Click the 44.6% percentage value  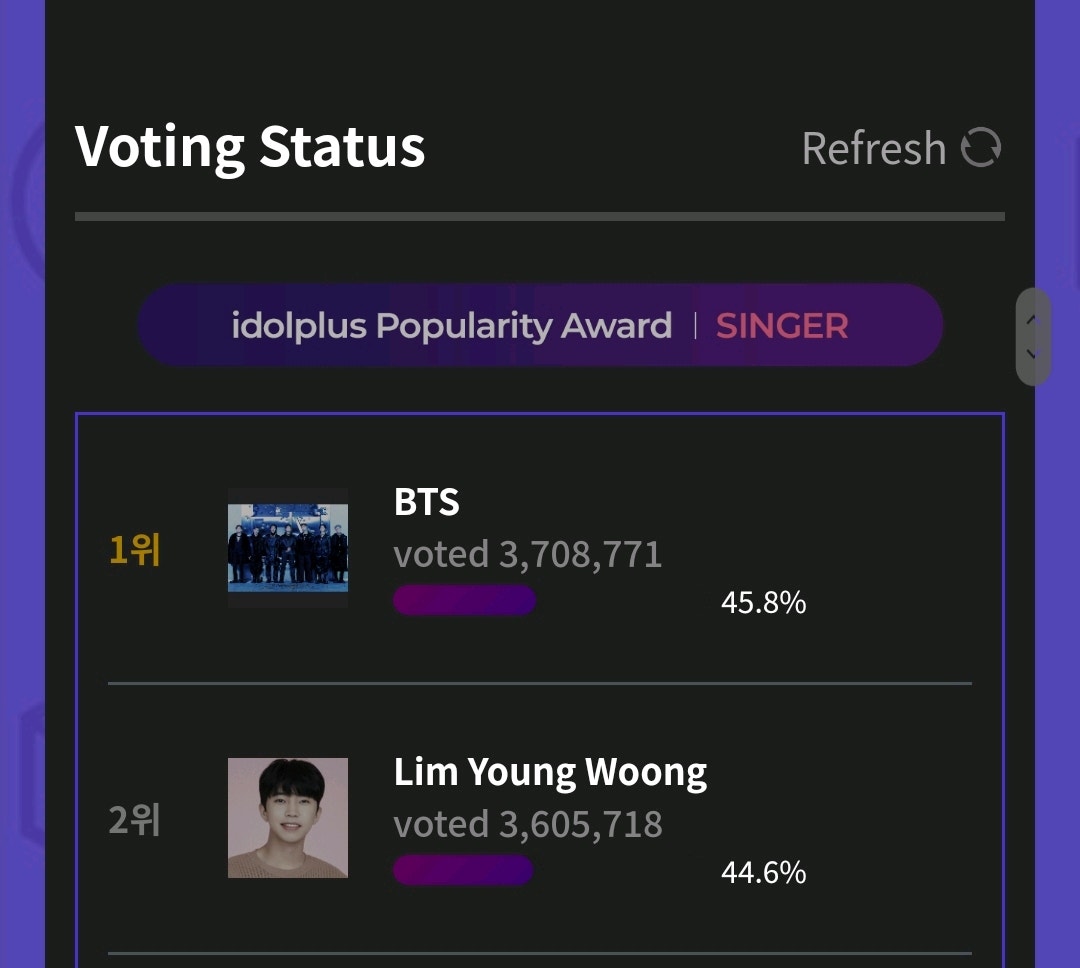pyautogui.click(x=763, y=872)
